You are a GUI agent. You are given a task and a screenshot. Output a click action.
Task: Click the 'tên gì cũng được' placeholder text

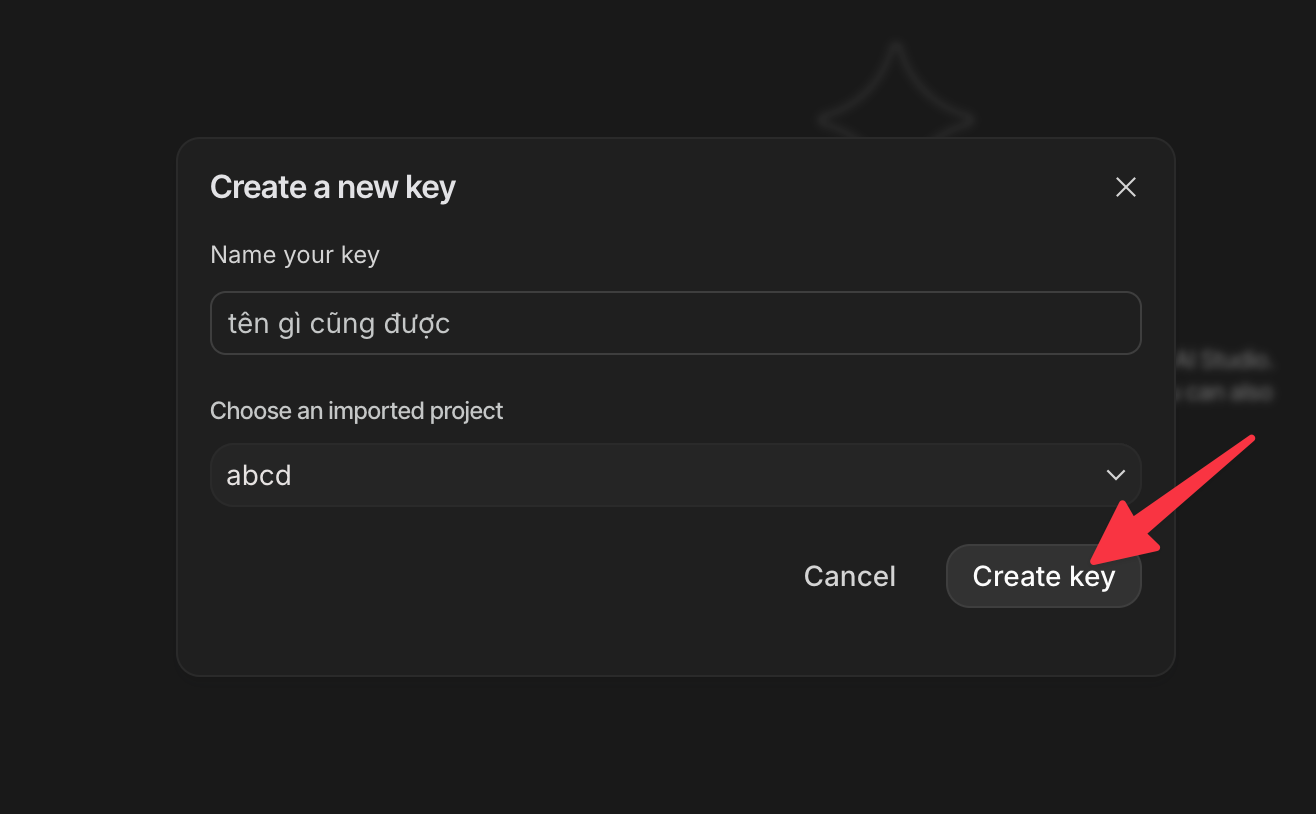click(339, 323)
